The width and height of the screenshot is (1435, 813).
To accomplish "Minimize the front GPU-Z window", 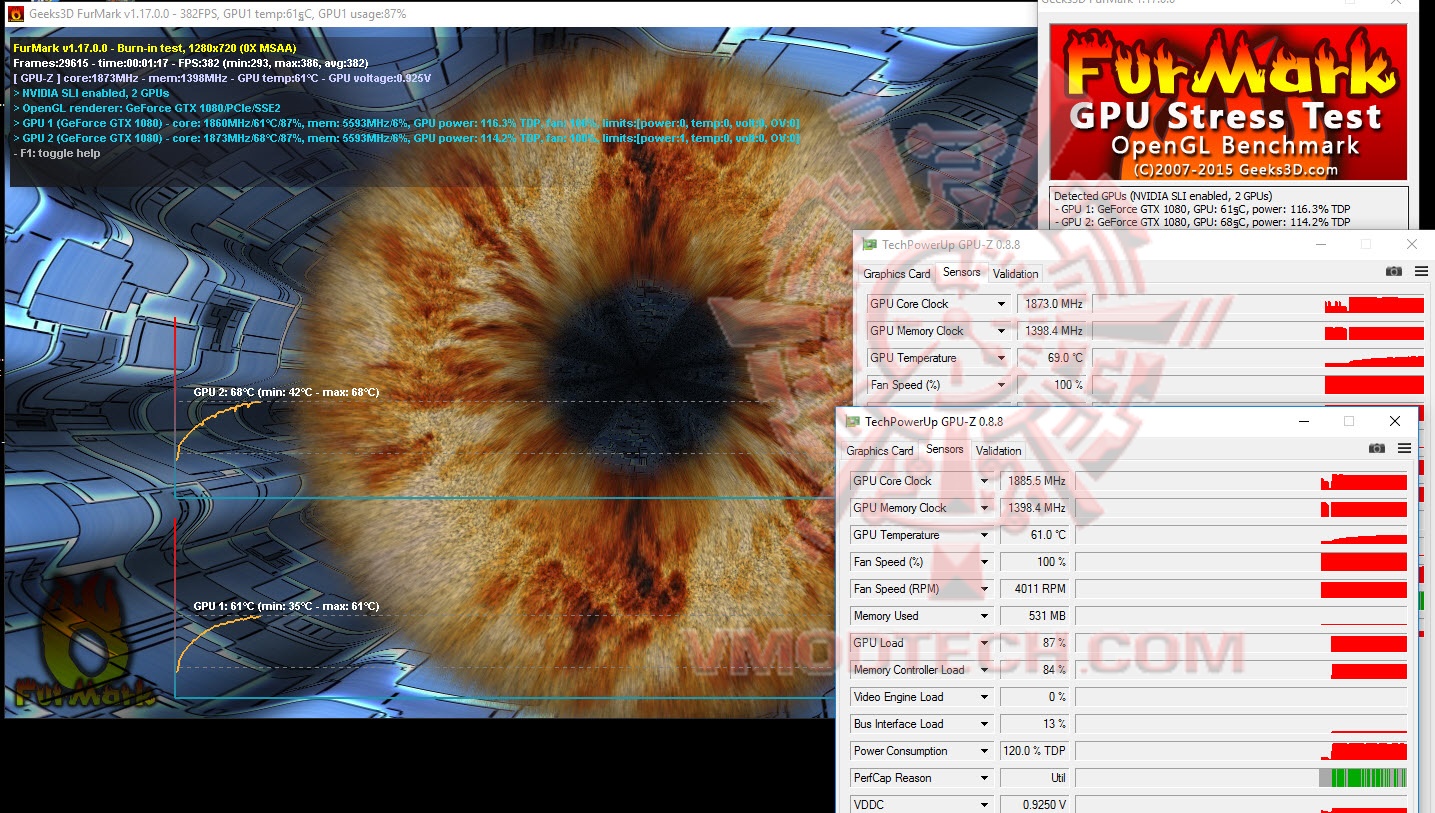I will [1304, 421].
